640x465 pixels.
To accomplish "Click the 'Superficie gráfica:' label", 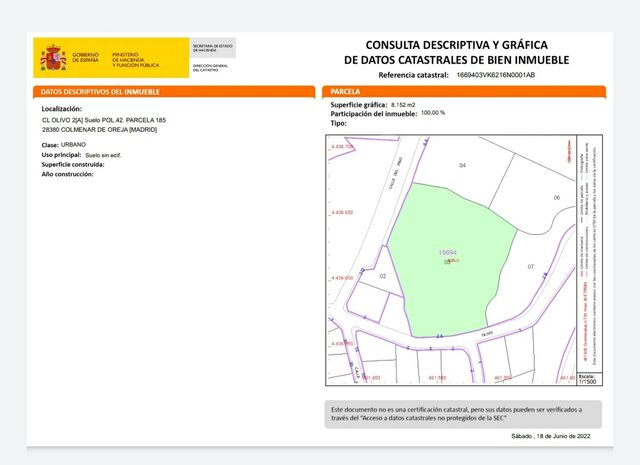I will click(x=359, y=105).
